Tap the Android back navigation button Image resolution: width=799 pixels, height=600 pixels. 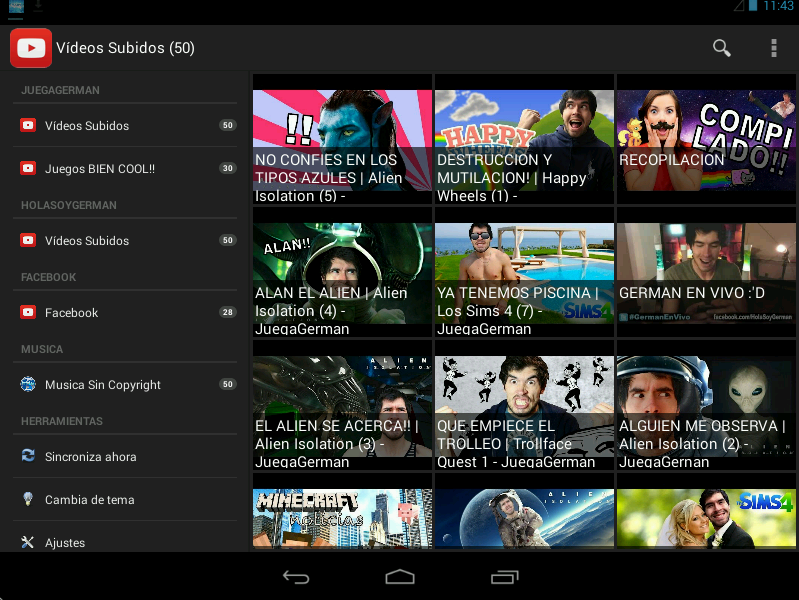click(295, 577)
